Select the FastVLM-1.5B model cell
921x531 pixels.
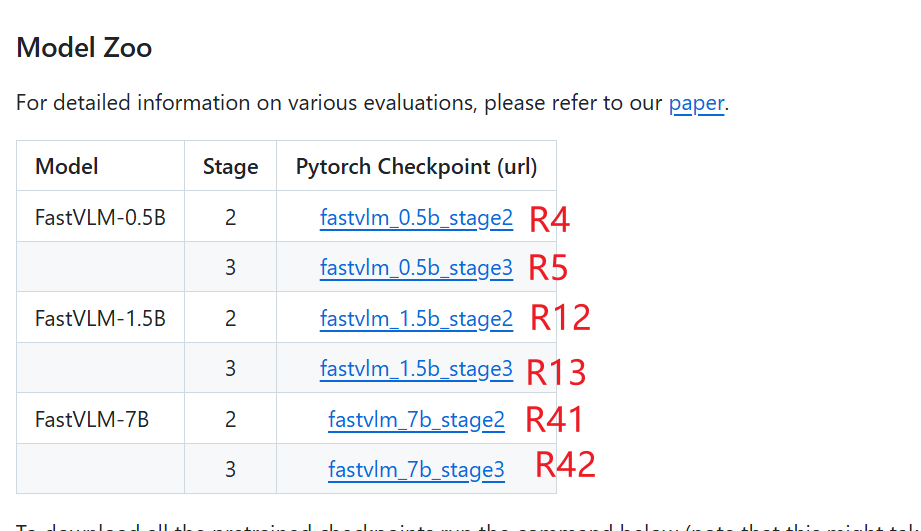tap(100, 318)
